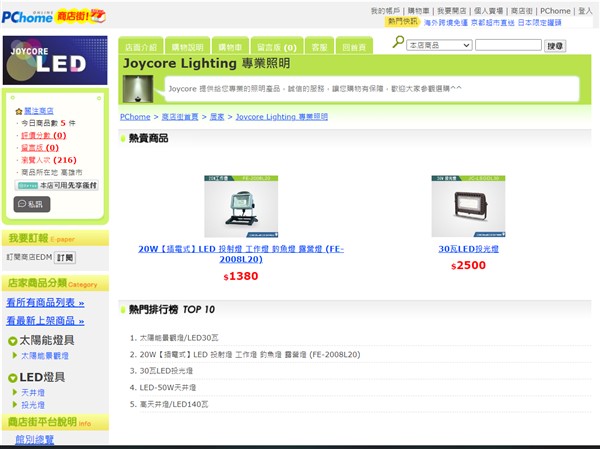The width and height of the screenshot is (600, 449).
Task: Click the $1380 price
Action: coord(241,276)
